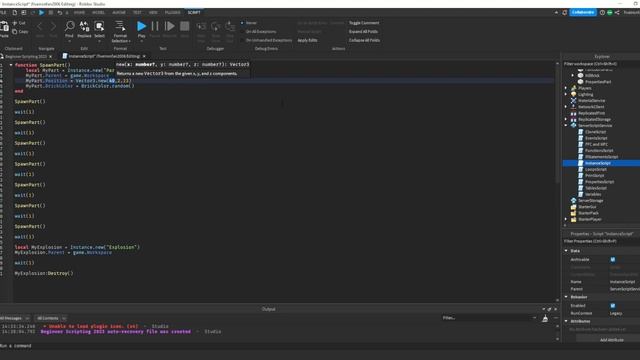The width and height of the screenshot is (640, 360).
Task: Collapse the Data properties section
Action: (x=566, y=251)
